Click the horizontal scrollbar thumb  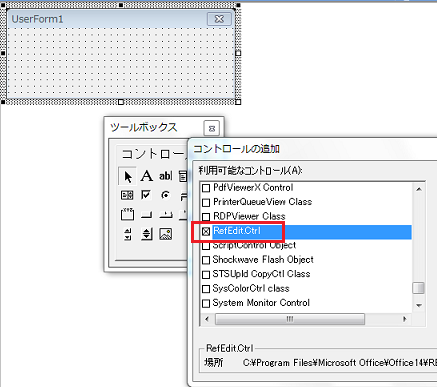click(290, 319)
